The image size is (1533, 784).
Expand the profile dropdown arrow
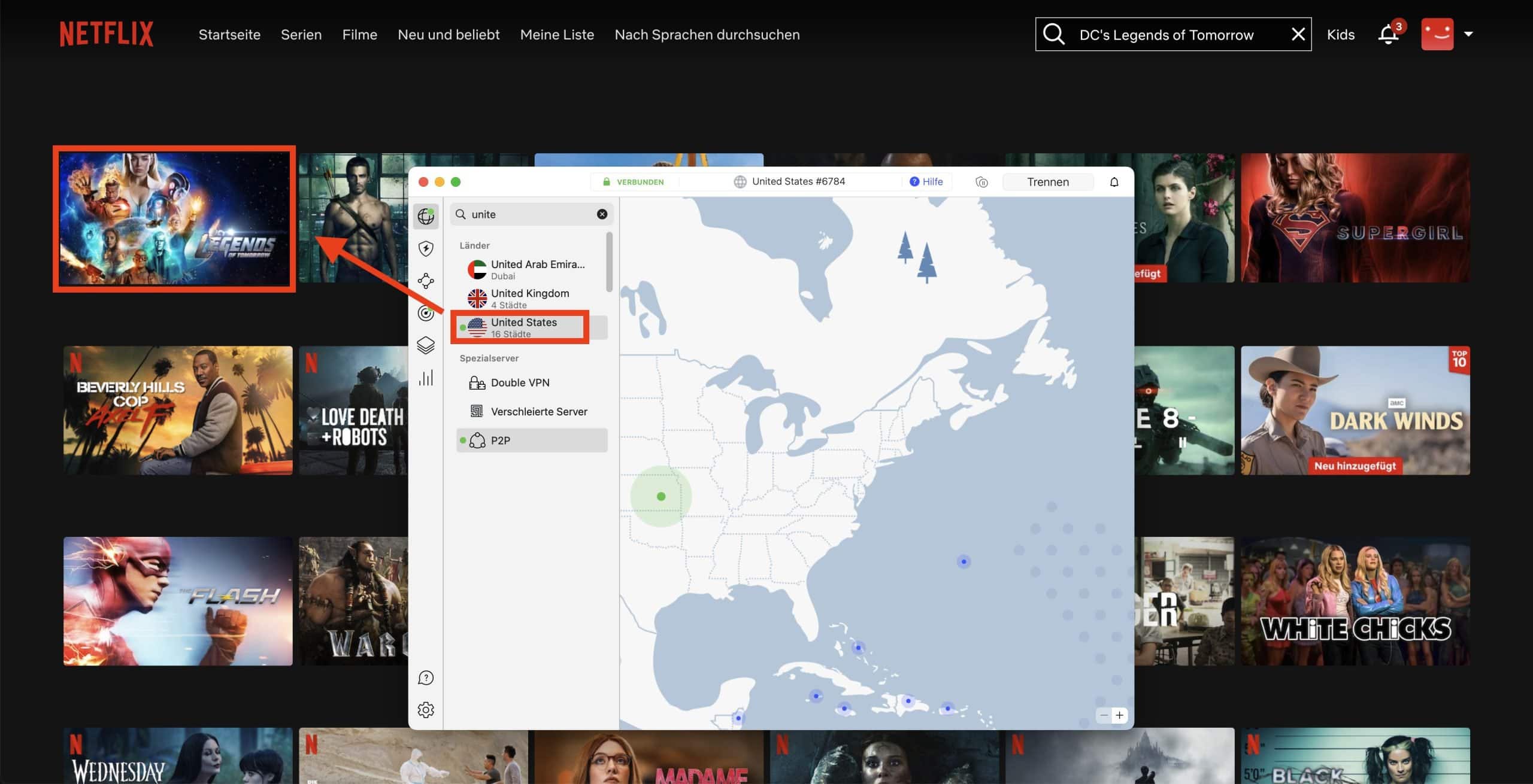pyautogui.click(x=1468, y=34)
